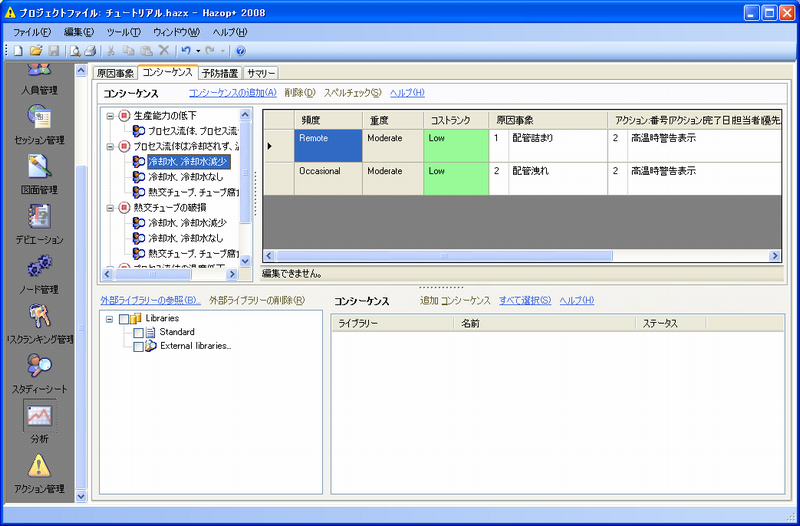This screenshot has width=800, height=526.
Task: Click the 配管洩れ cause cell
Action: click(558, 179)
